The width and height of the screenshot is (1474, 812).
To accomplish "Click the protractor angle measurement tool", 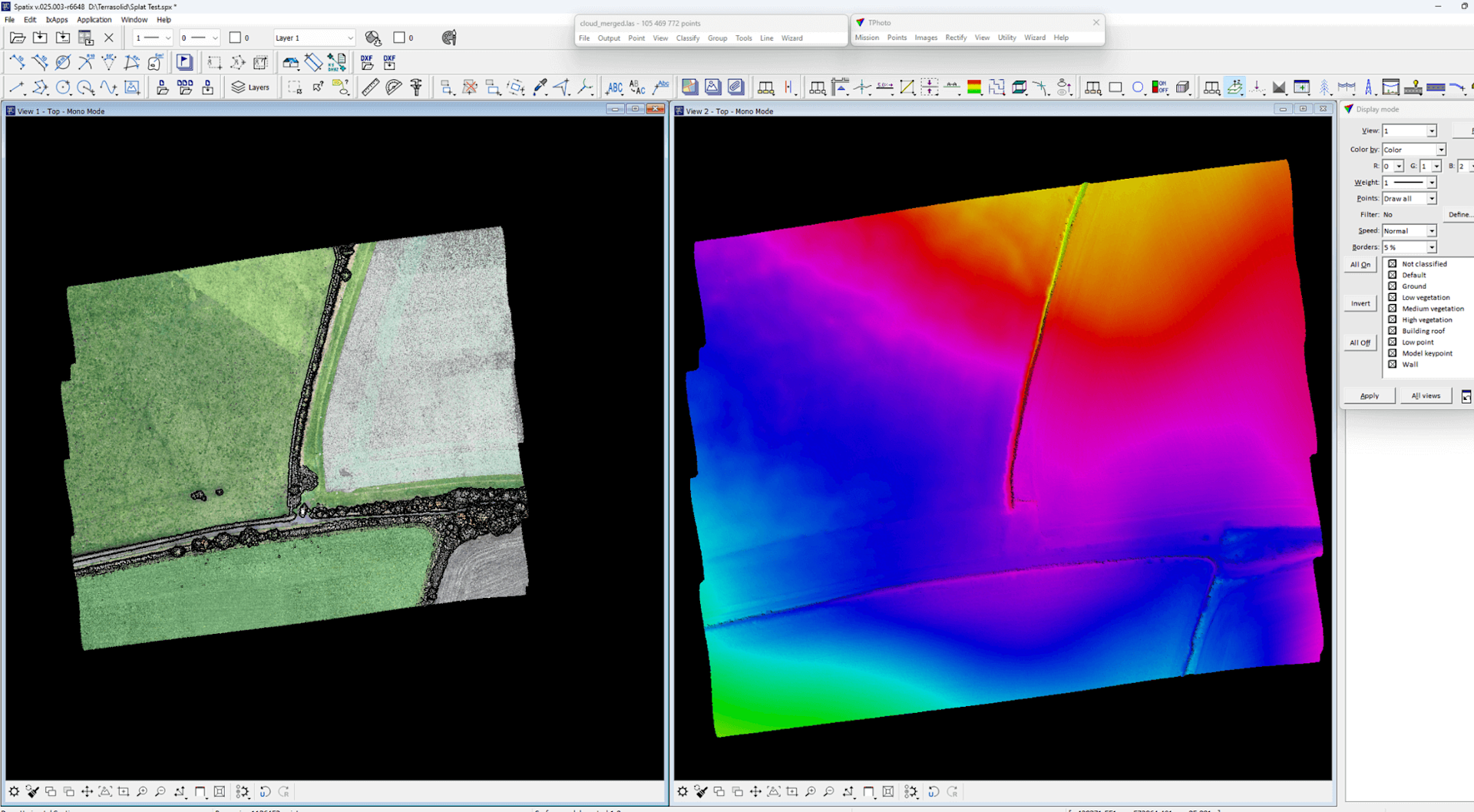I will tap(393, 87).
